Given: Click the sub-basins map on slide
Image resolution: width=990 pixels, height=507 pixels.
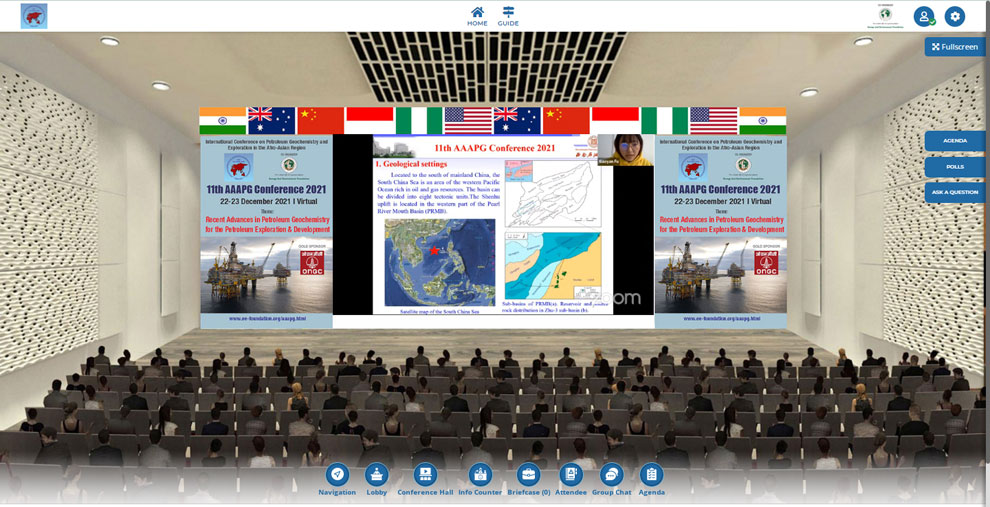Looking at the screenshot, I should (x=553, y=265).
